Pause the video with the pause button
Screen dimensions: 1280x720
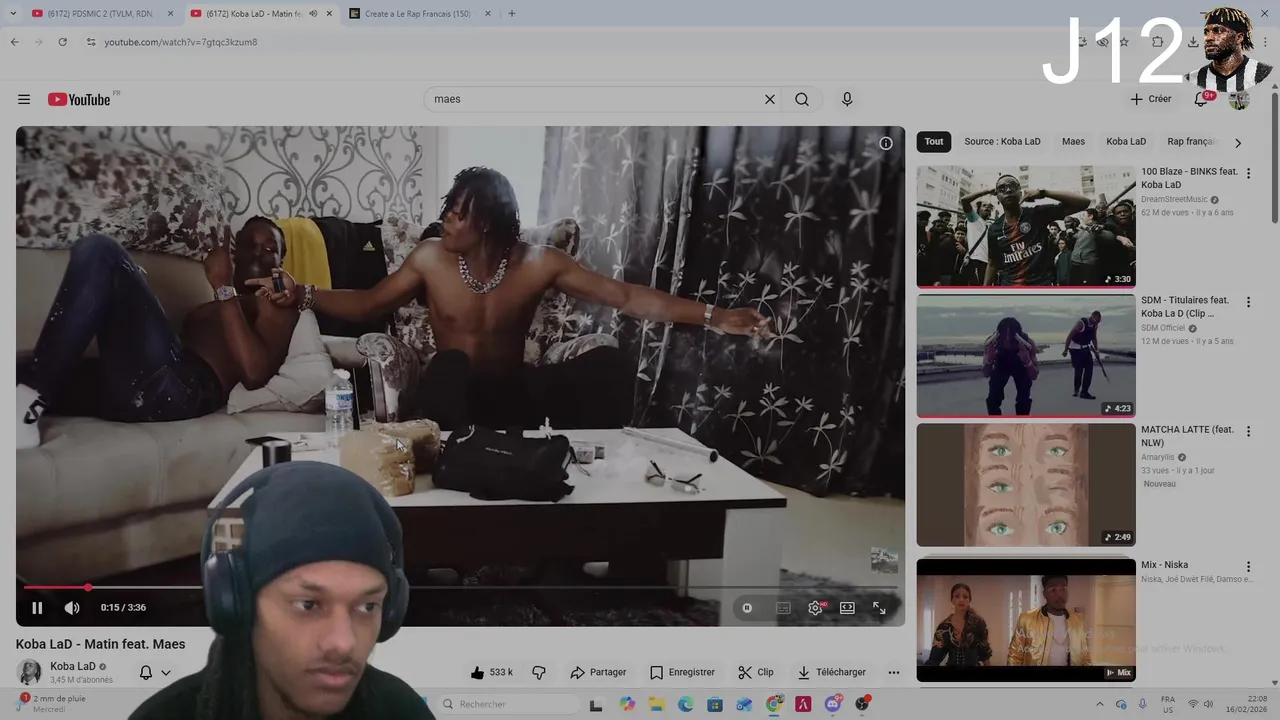(37, 608)
